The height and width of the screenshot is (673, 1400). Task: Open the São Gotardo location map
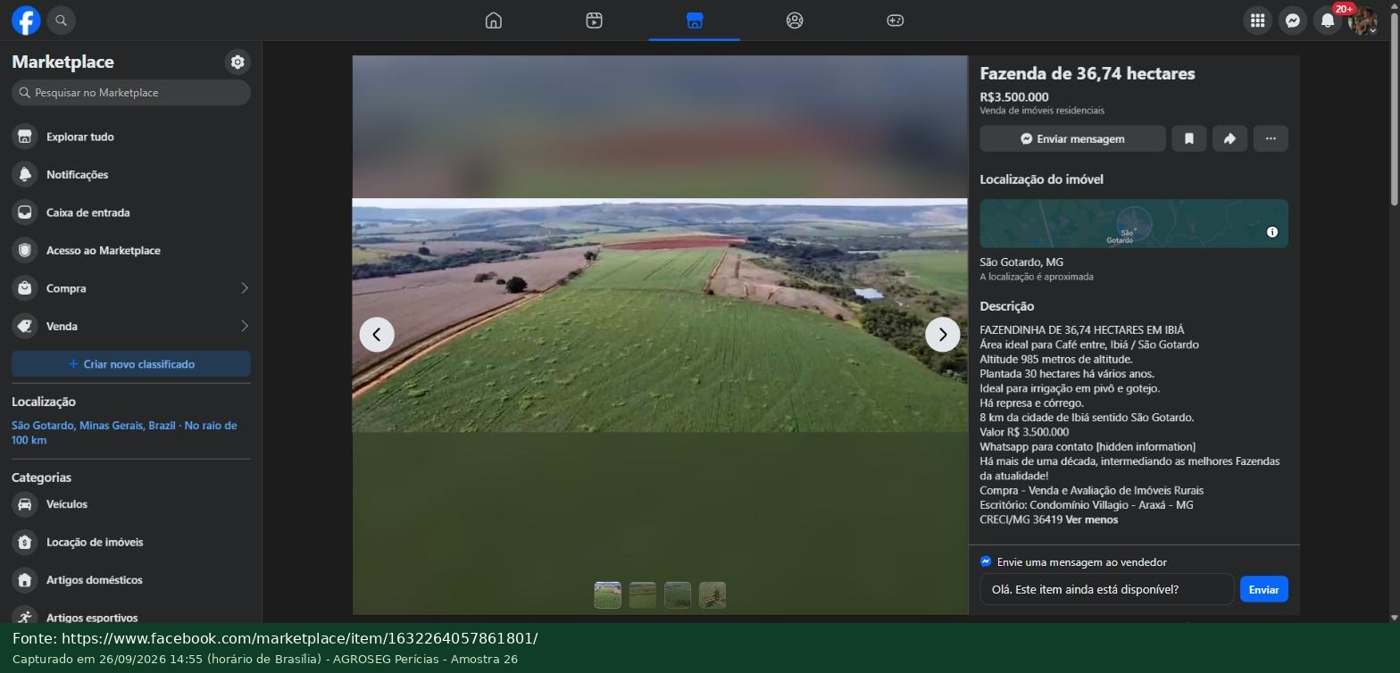coord(1134,223)
